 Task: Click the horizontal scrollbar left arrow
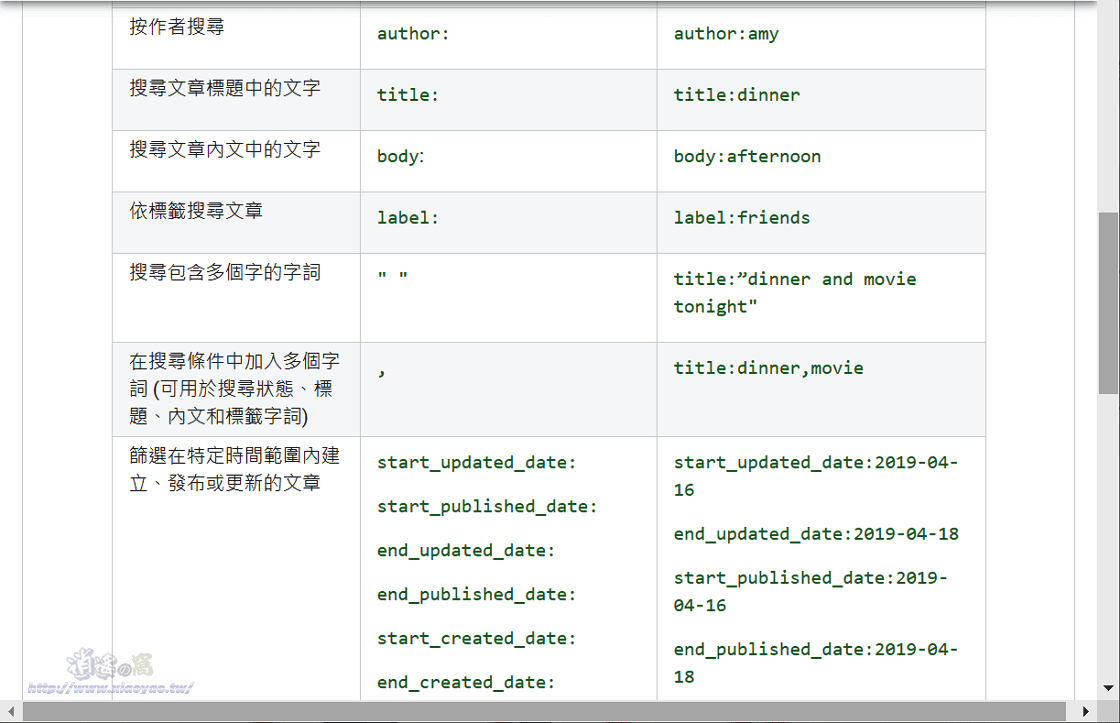coord(11,712)
